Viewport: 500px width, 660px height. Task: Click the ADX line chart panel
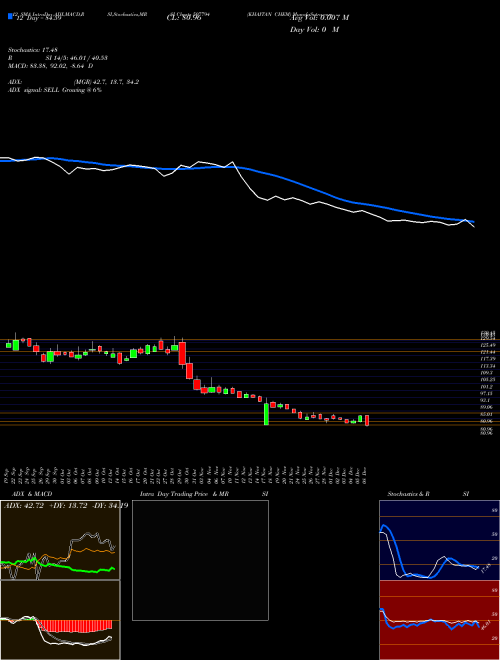coord(60,540)
